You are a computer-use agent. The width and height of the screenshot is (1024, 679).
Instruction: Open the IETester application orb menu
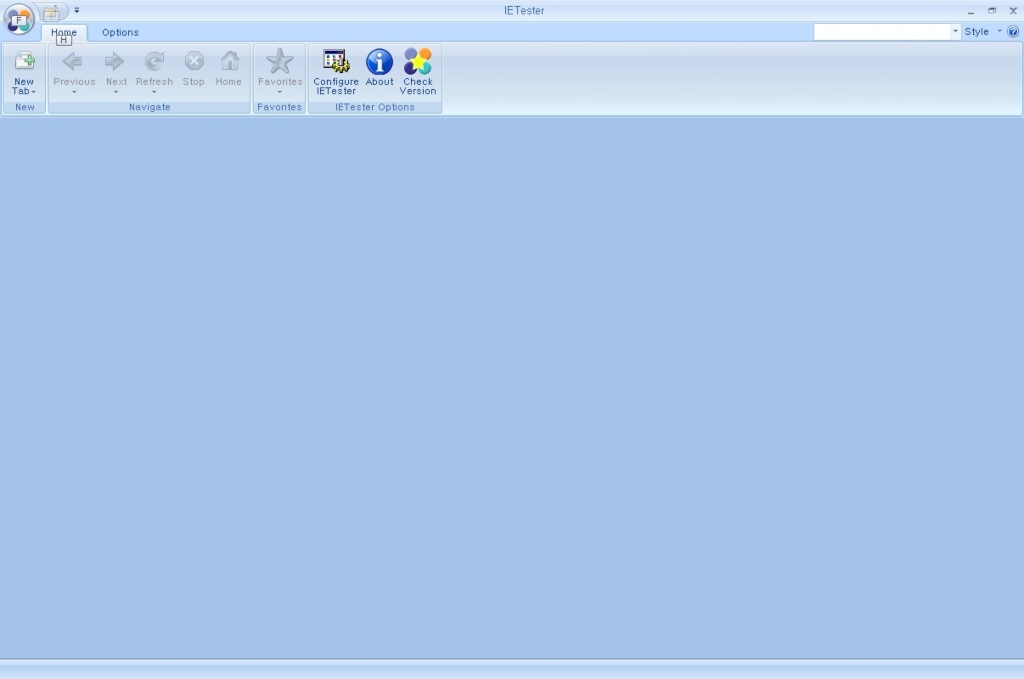click(x=19, y=19)
